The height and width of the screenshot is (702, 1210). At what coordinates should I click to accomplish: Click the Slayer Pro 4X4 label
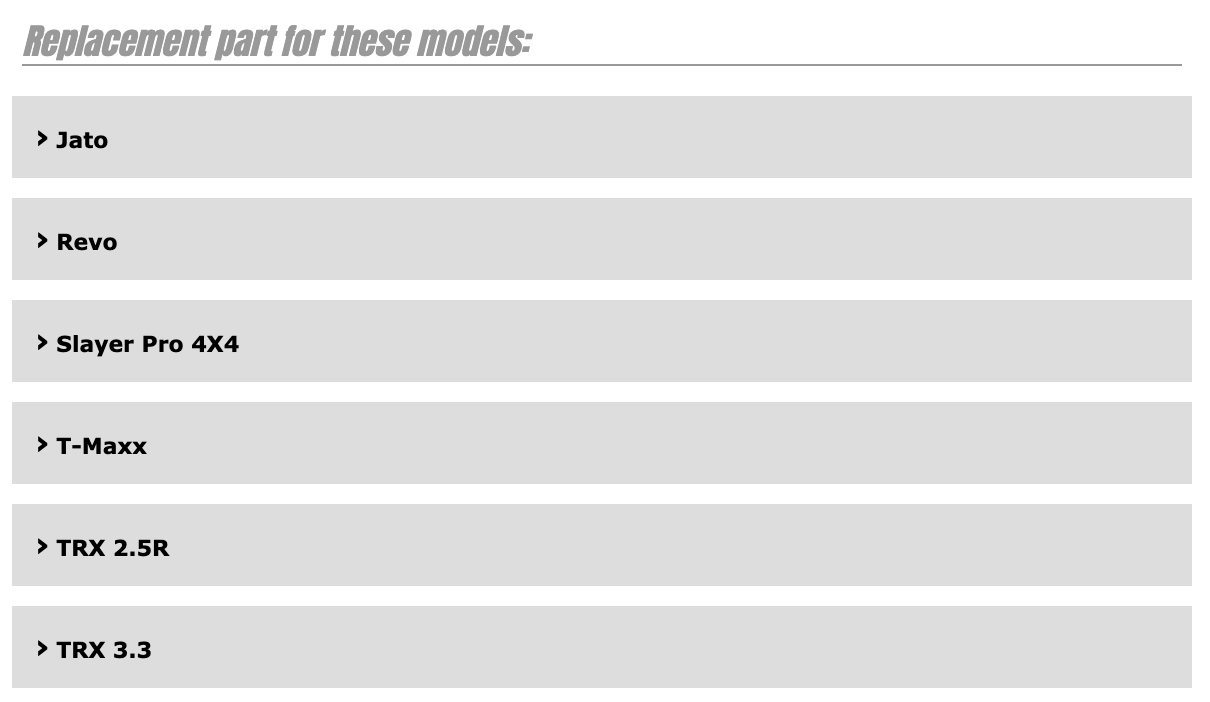(x=148, y=344)
